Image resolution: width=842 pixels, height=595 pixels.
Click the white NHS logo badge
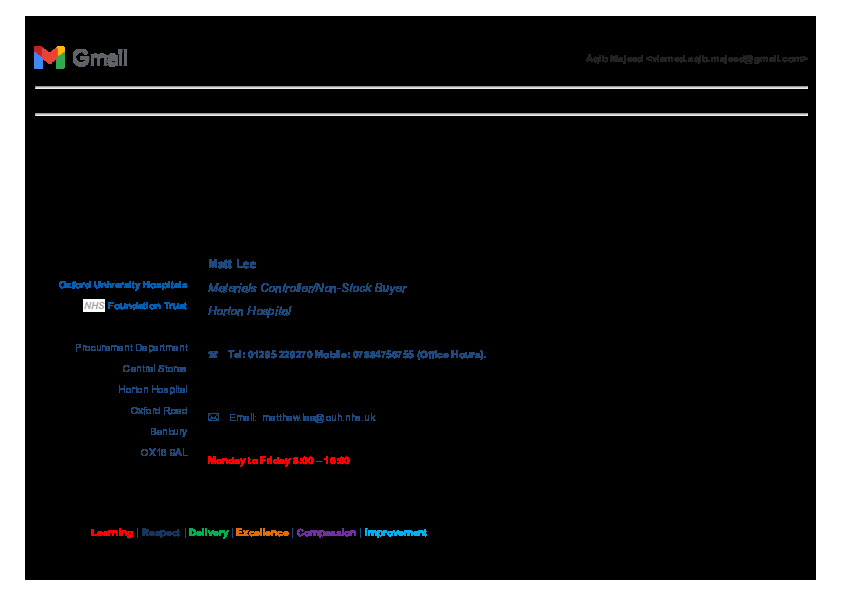click(94, 306)
